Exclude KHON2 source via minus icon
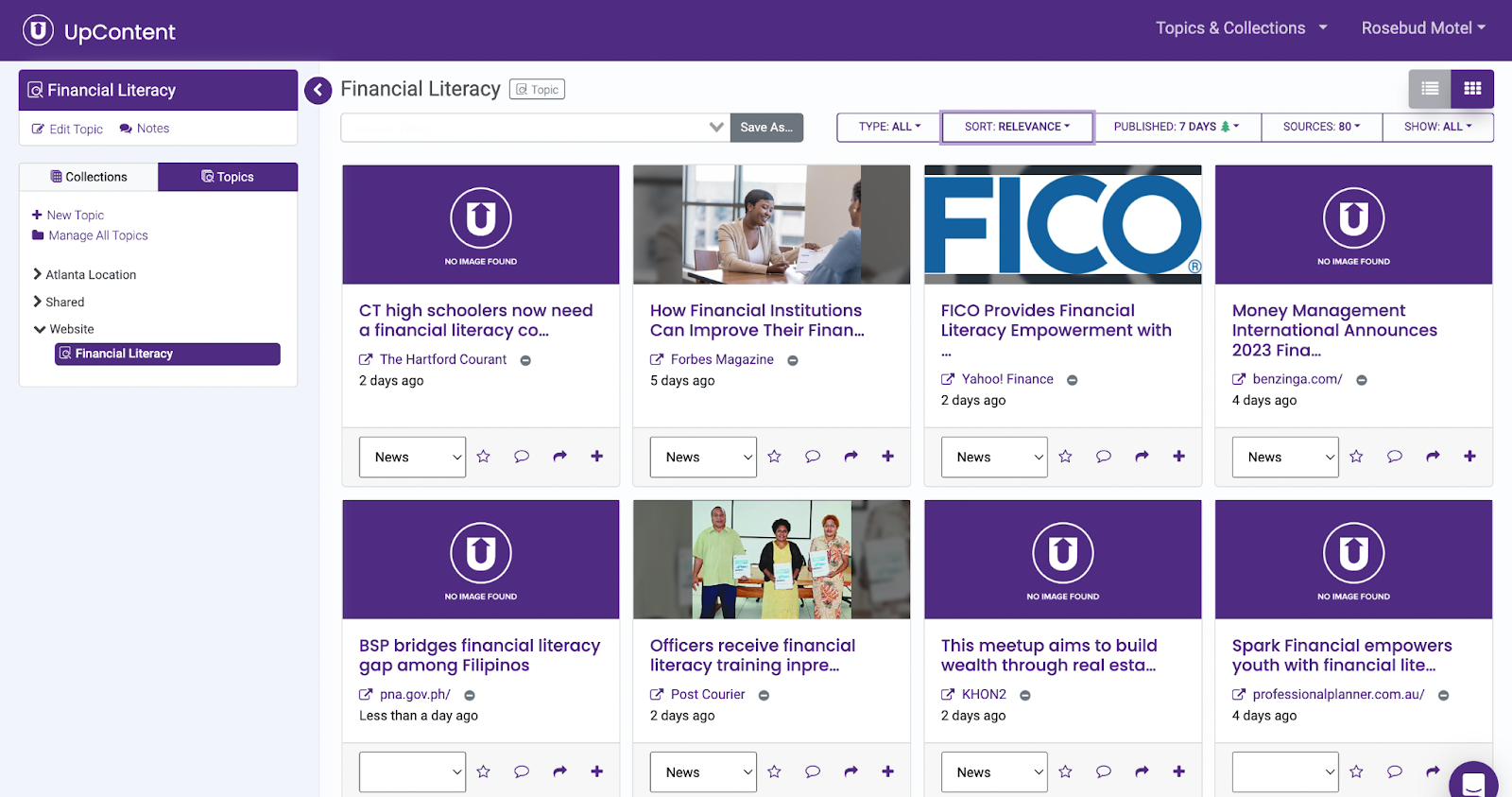Viewport: 1512px width, 797px height. pyautogui.click(x=1025, y=696)
